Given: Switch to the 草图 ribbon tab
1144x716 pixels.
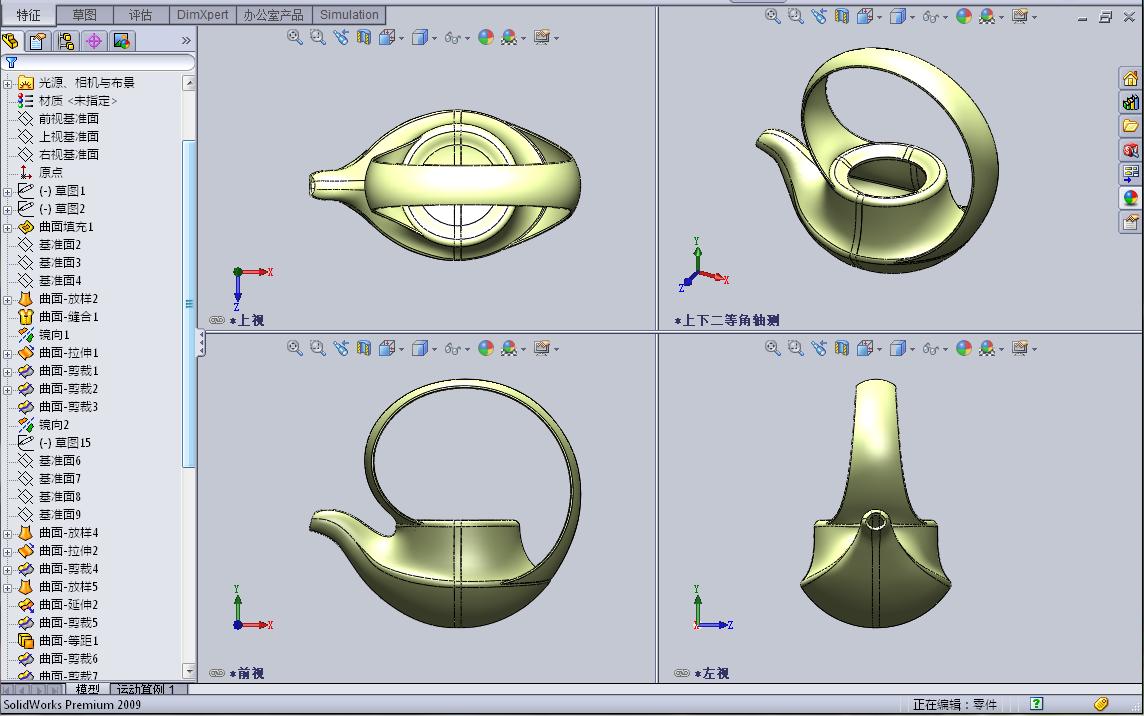Looking at the screenshot, I should (85, 15).
